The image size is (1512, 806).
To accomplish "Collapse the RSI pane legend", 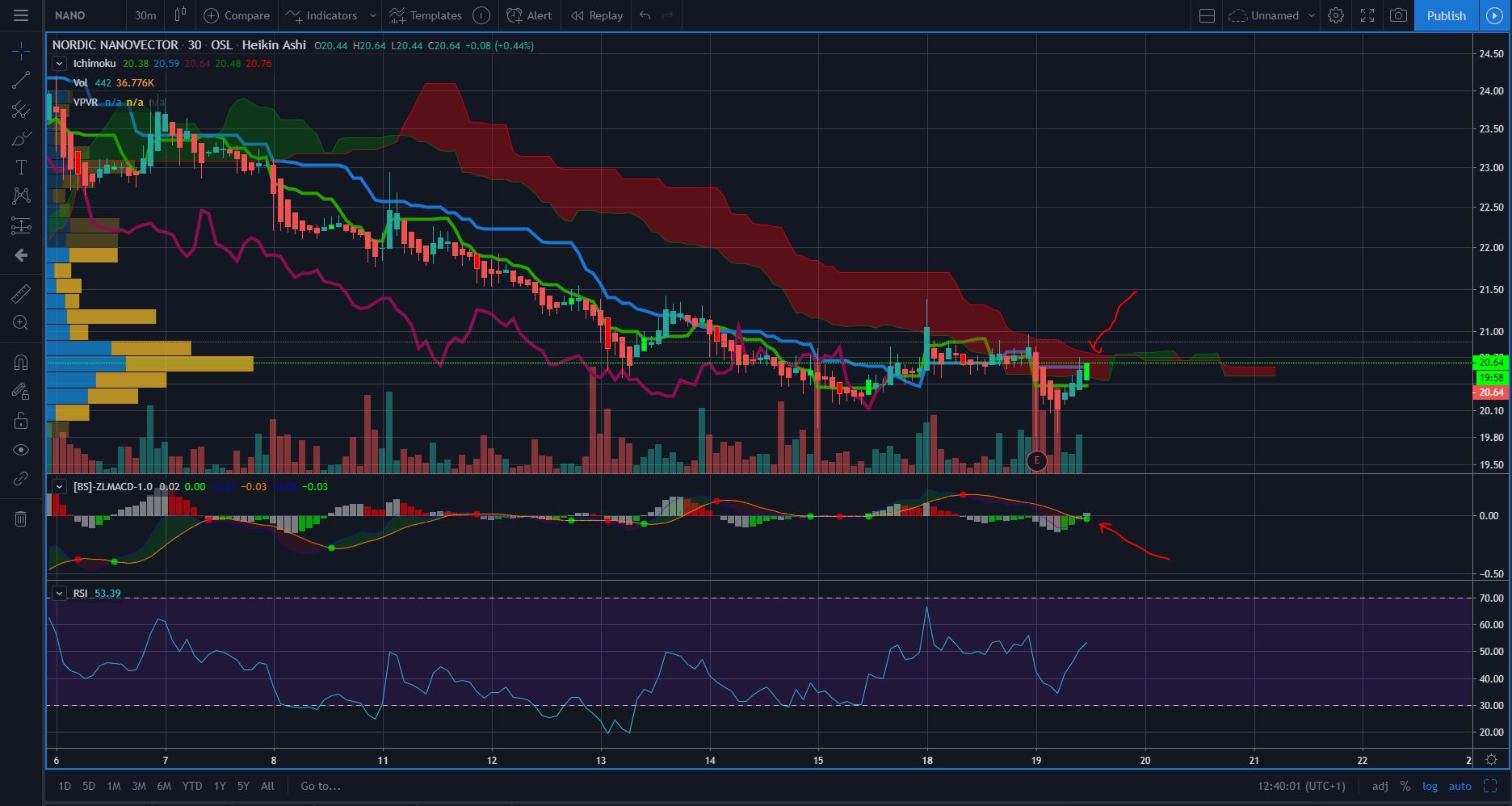I will click(59, 593).
